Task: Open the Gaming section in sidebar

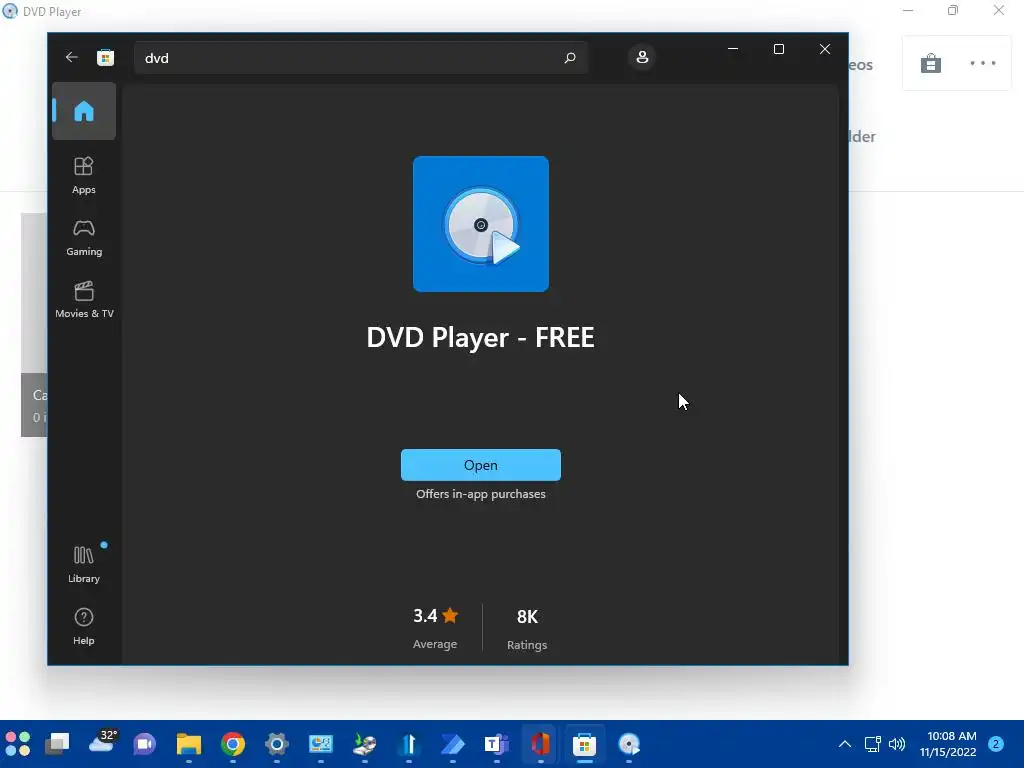Action: (x=84, y=238)
